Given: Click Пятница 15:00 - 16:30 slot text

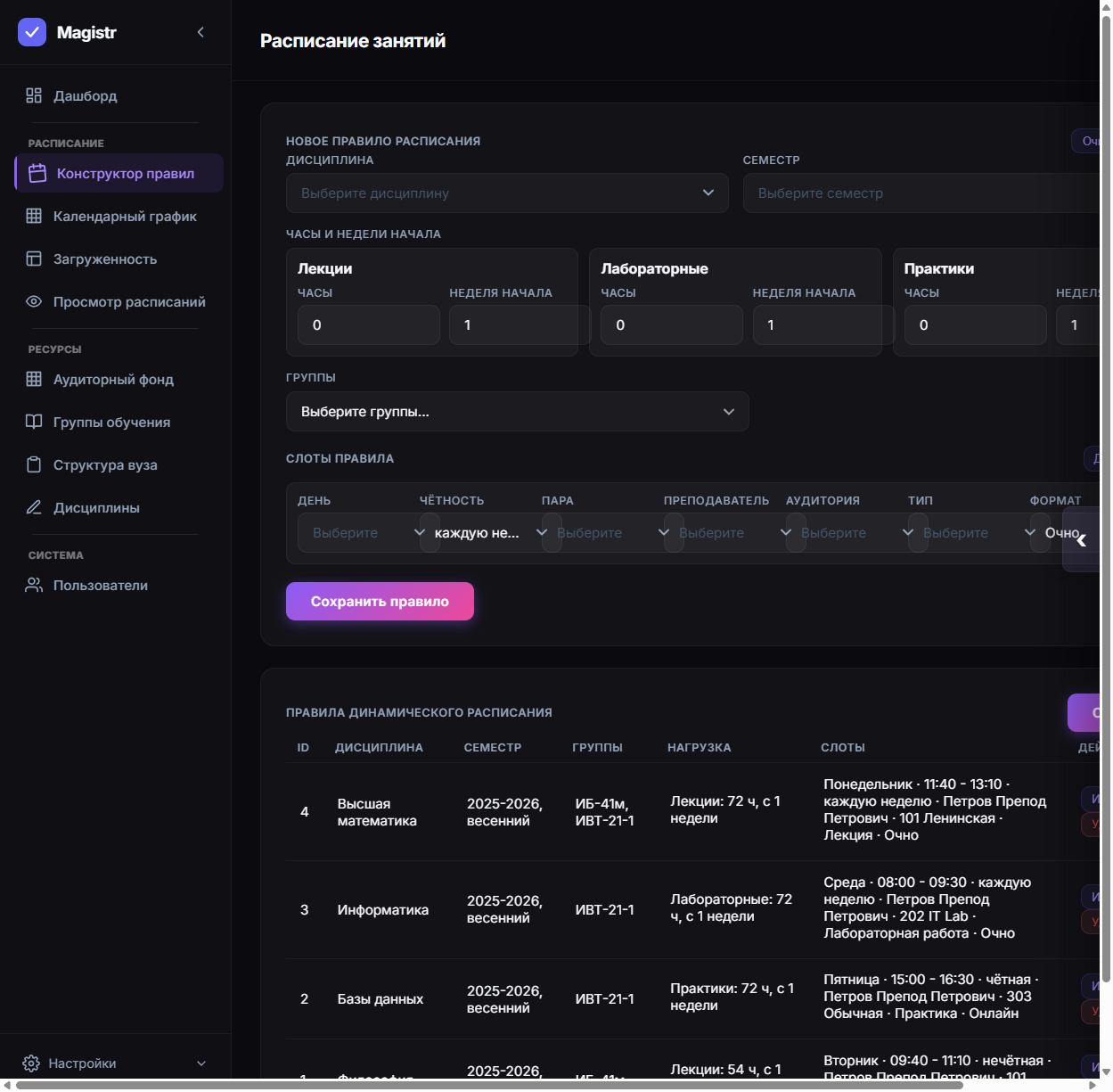Looking at the screenshot, I should [931, 997].
